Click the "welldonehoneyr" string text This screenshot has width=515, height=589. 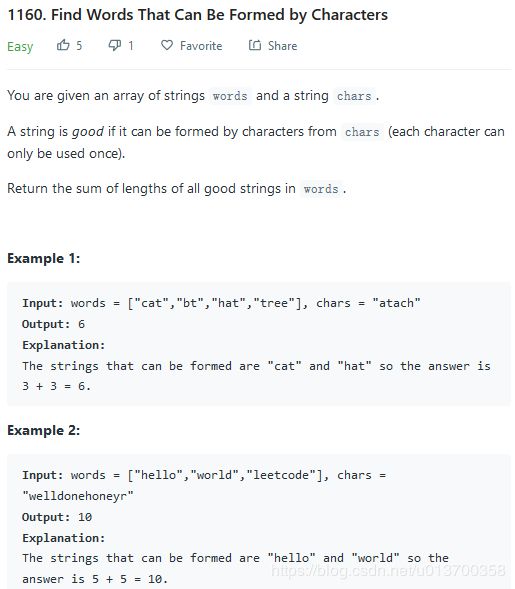[x=78, y=496]
